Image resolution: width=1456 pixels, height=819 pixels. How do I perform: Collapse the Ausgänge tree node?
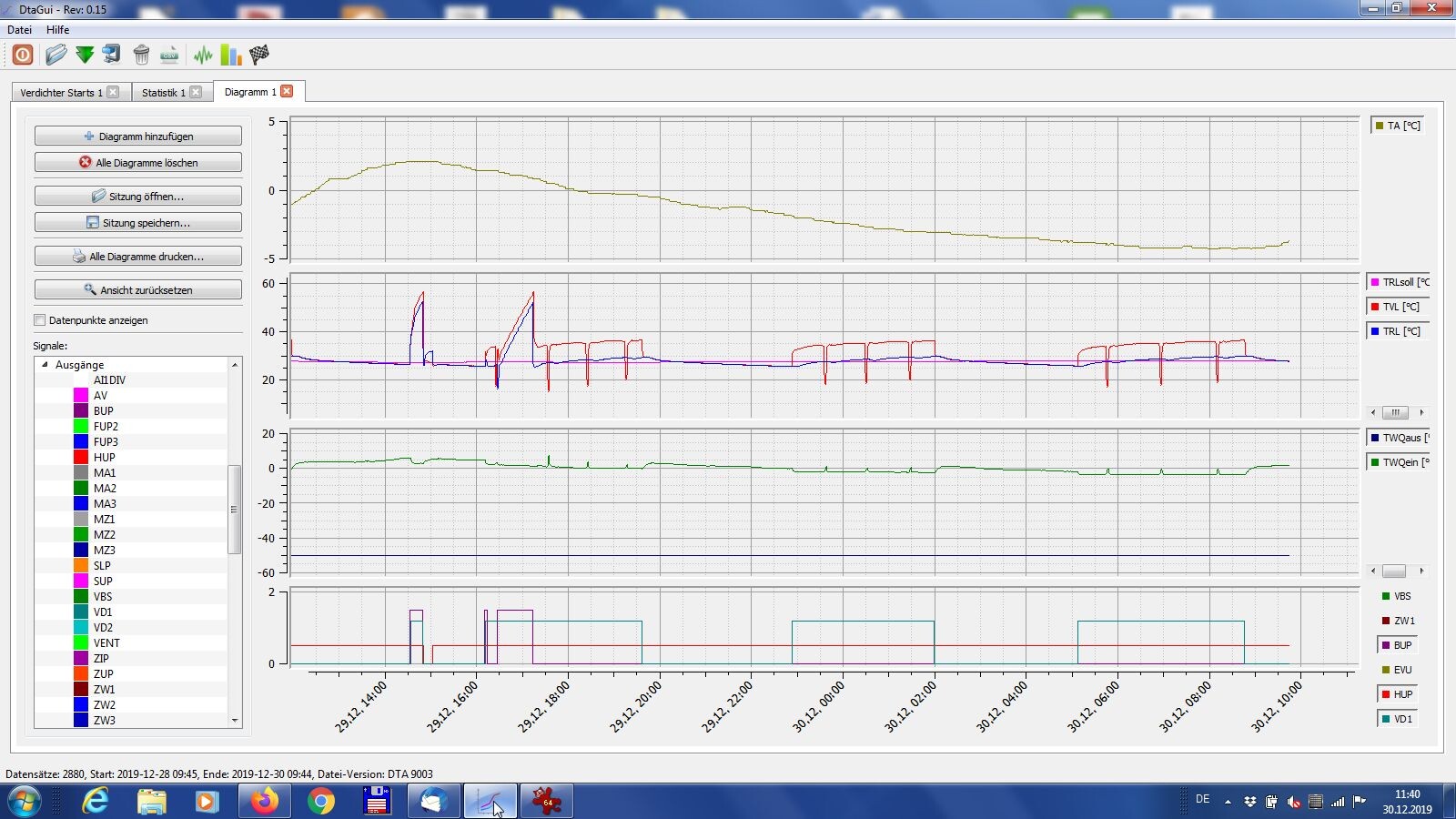(45, 365)
